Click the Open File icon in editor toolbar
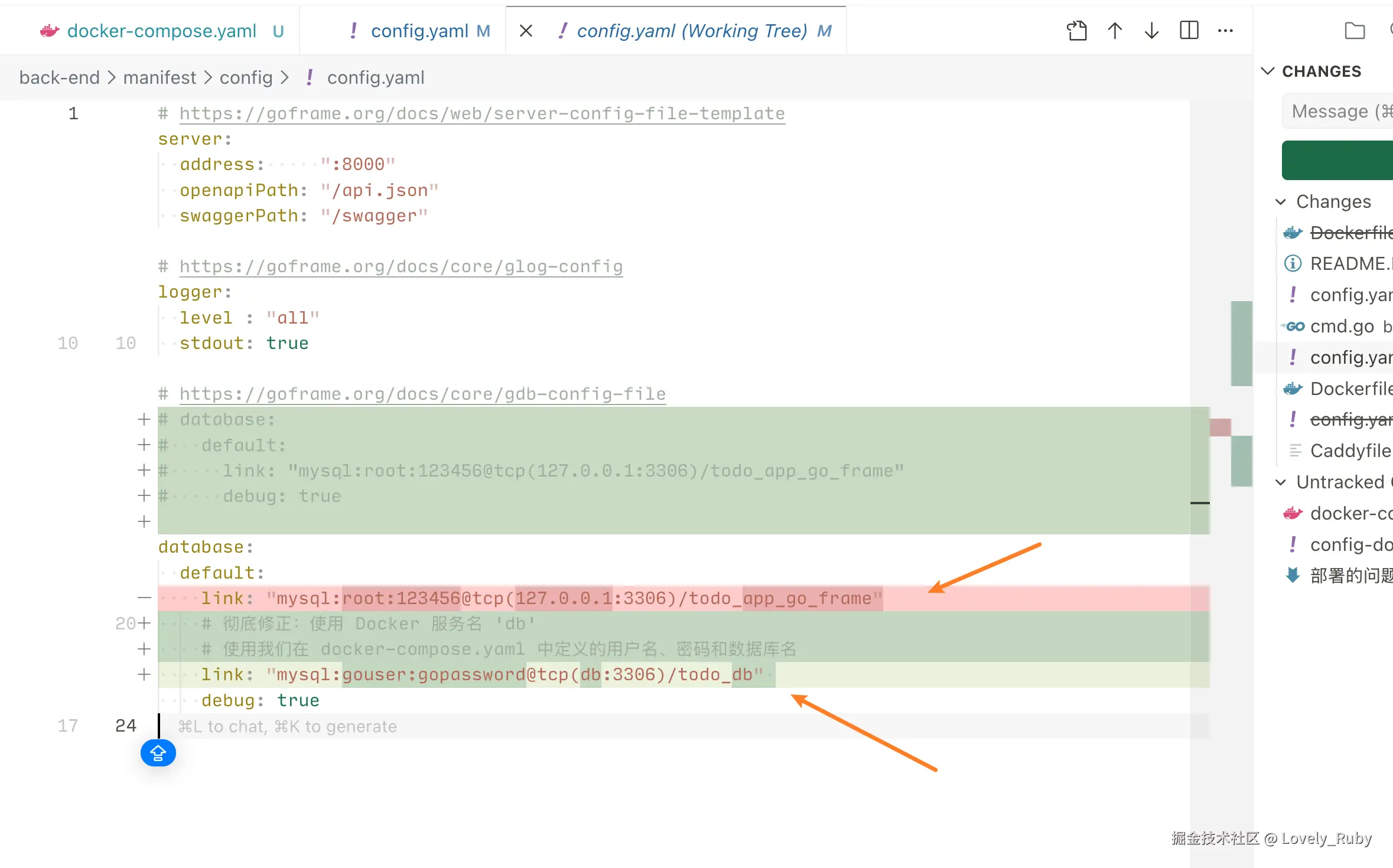Image resolution: width=1393 pixels, height=868 pixels. click(x=1076, y=31)
